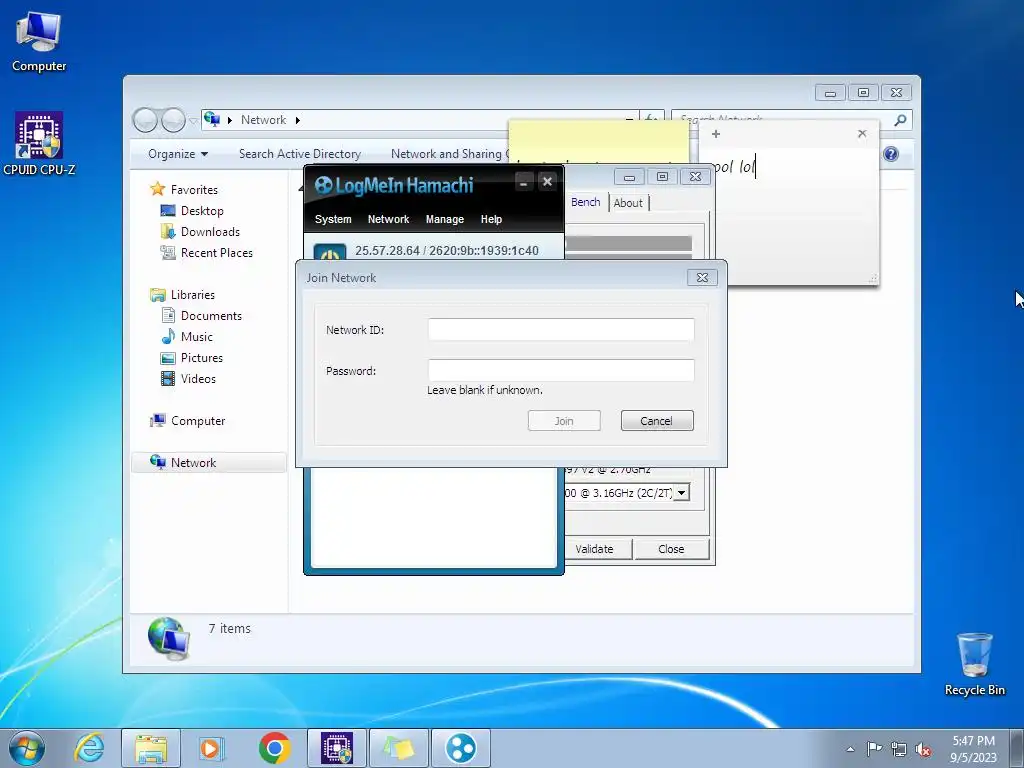Click CPU-Z Close button

coord(671,549)
